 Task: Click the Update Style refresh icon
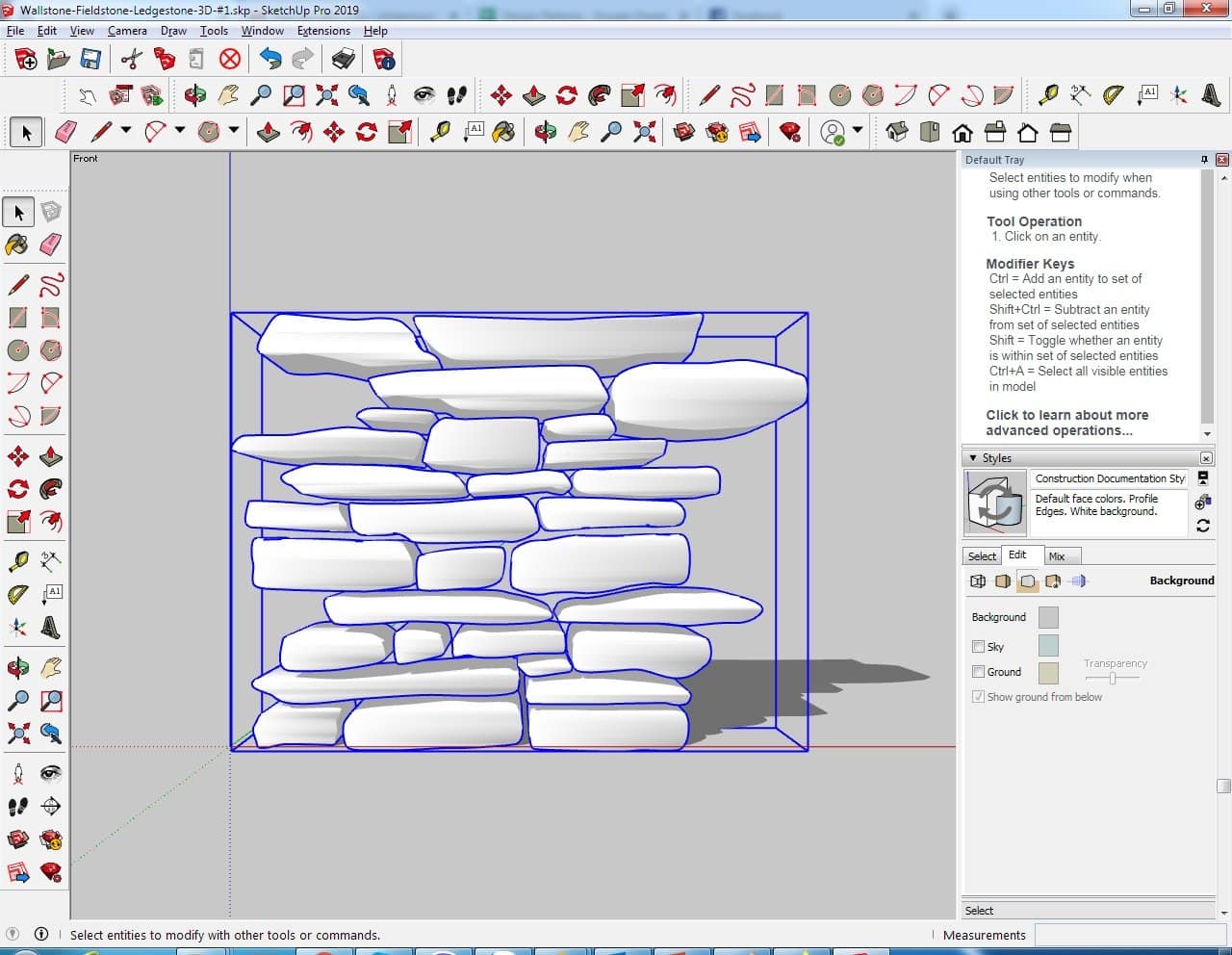[1202, 526]
